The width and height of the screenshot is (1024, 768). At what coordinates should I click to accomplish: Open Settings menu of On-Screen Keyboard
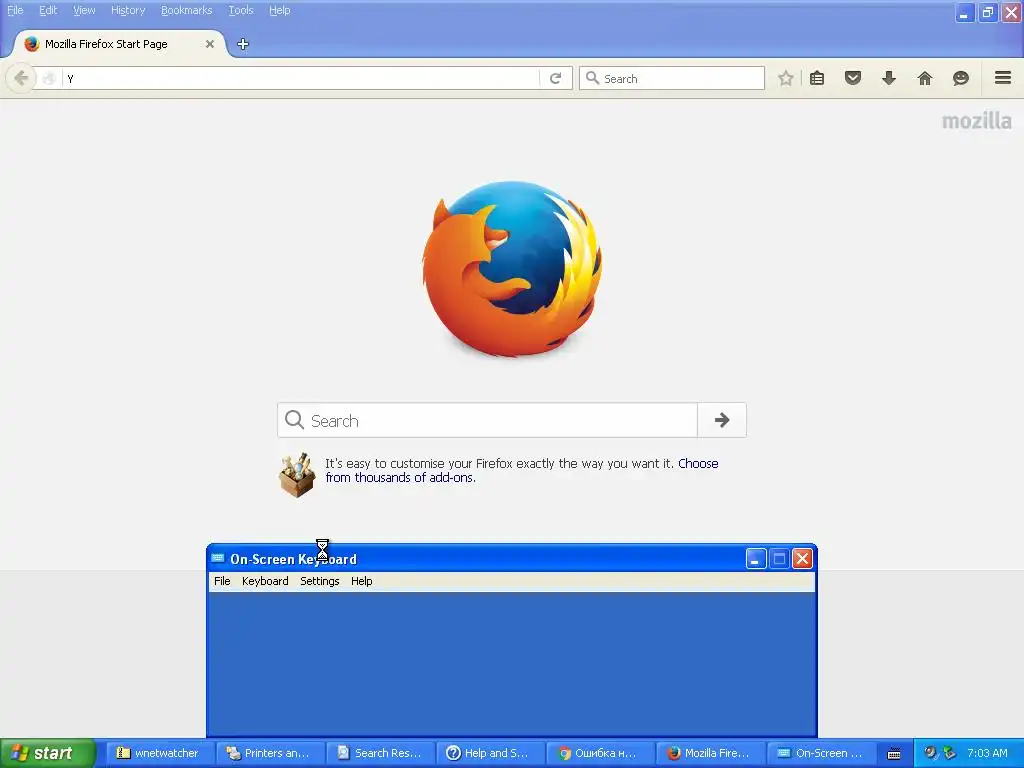[x=320, y=581]
